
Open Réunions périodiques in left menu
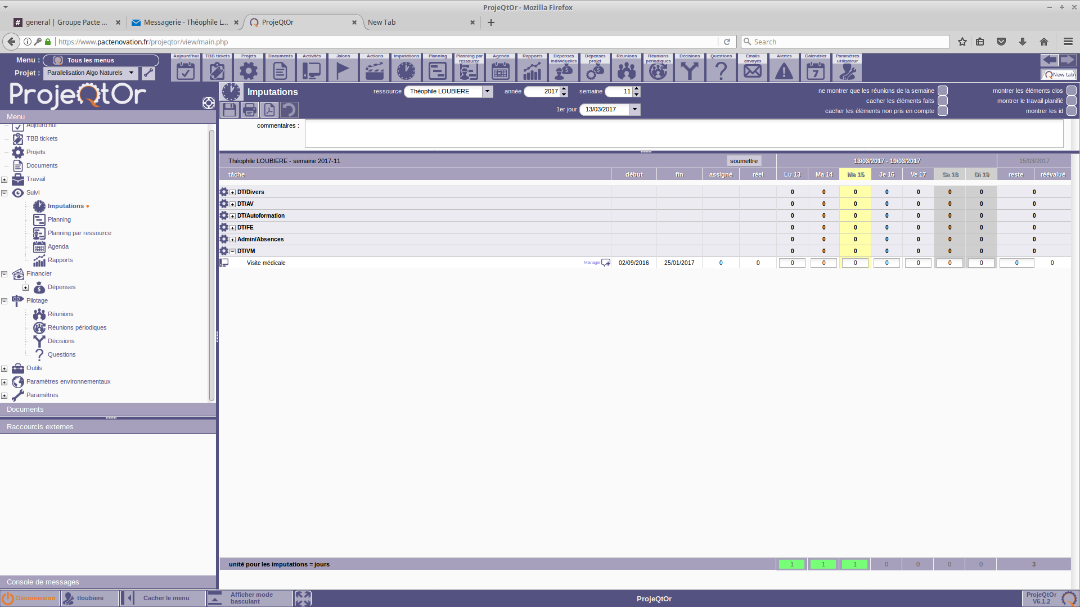click(77, 327)
